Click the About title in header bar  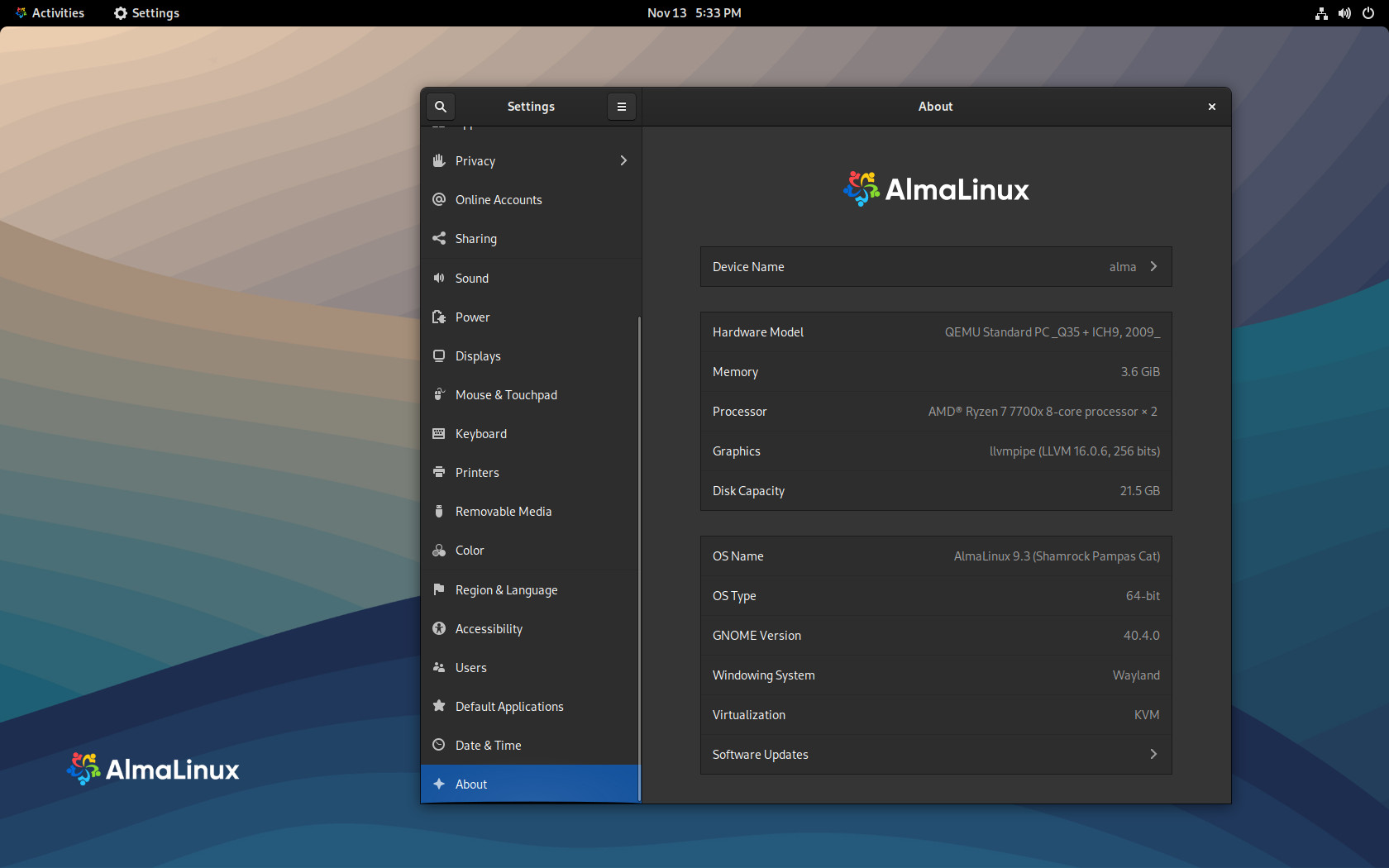935,107
